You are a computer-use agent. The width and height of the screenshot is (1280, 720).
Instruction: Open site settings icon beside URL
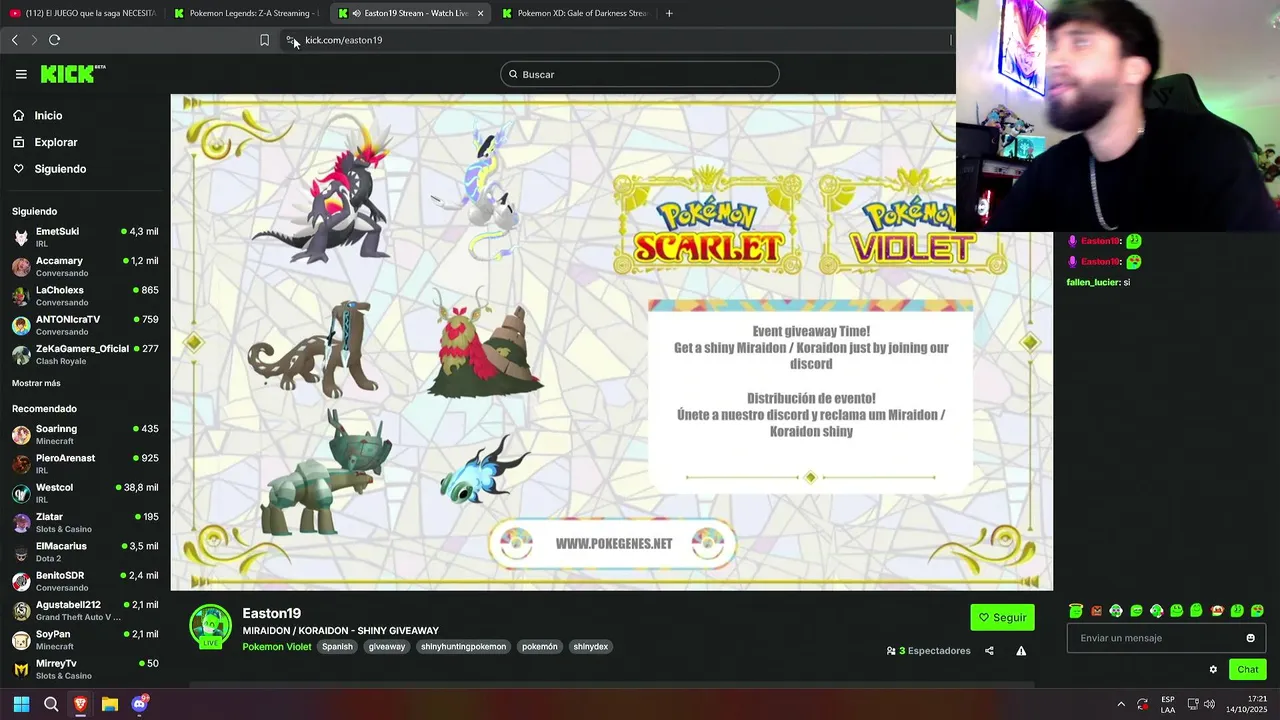click(x=290, y=40)
